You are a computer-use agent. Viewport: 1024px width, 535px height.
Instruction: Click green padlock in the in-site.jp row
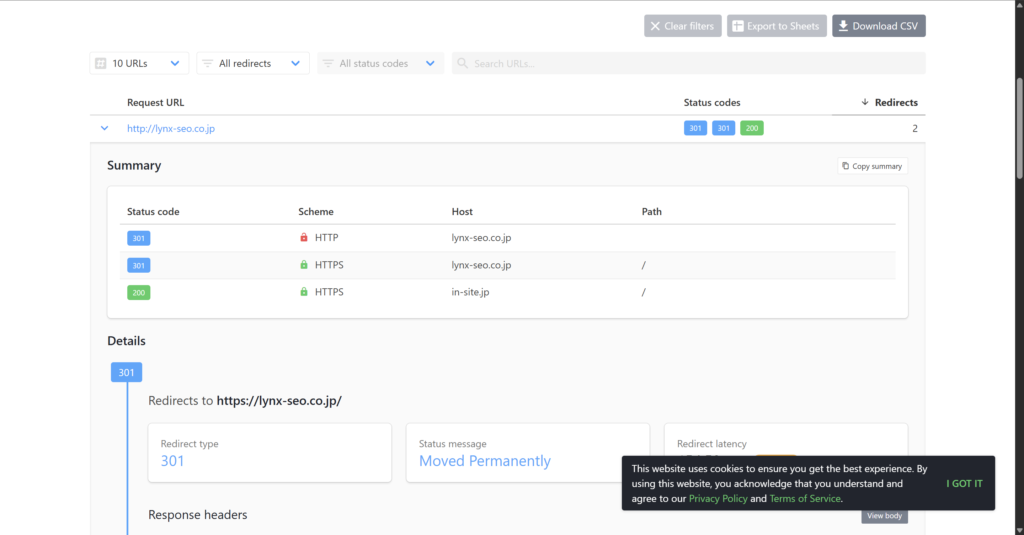point(304,292)
